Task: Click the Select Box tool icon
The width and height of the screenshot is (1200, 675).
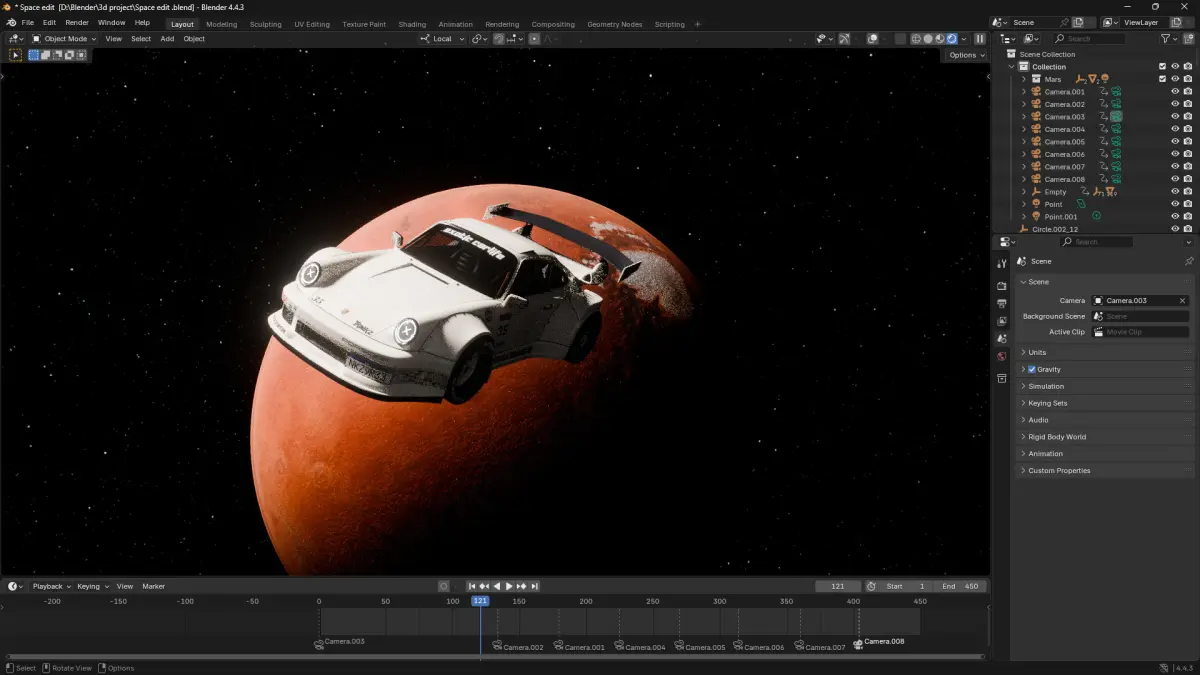Action: [16, 55]
